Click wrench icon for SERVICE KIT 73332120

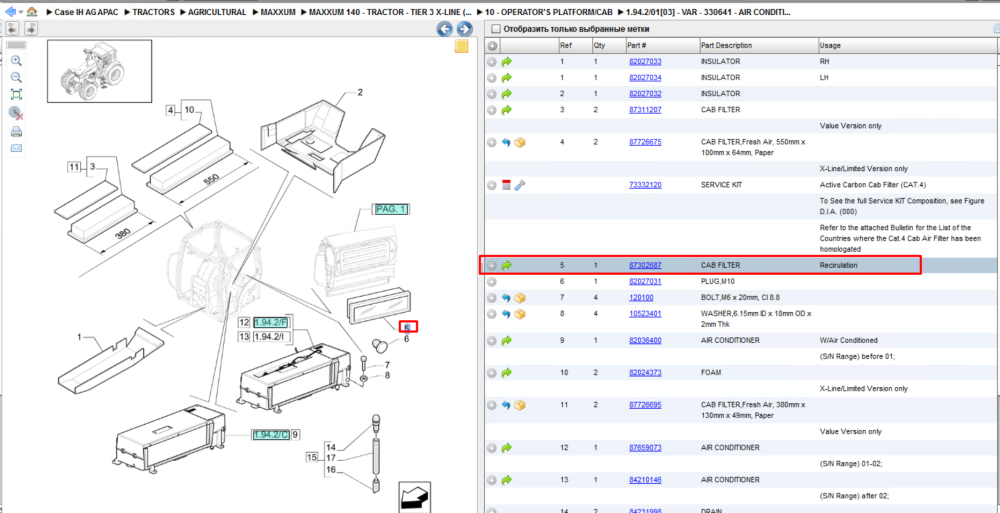point(520,185)
